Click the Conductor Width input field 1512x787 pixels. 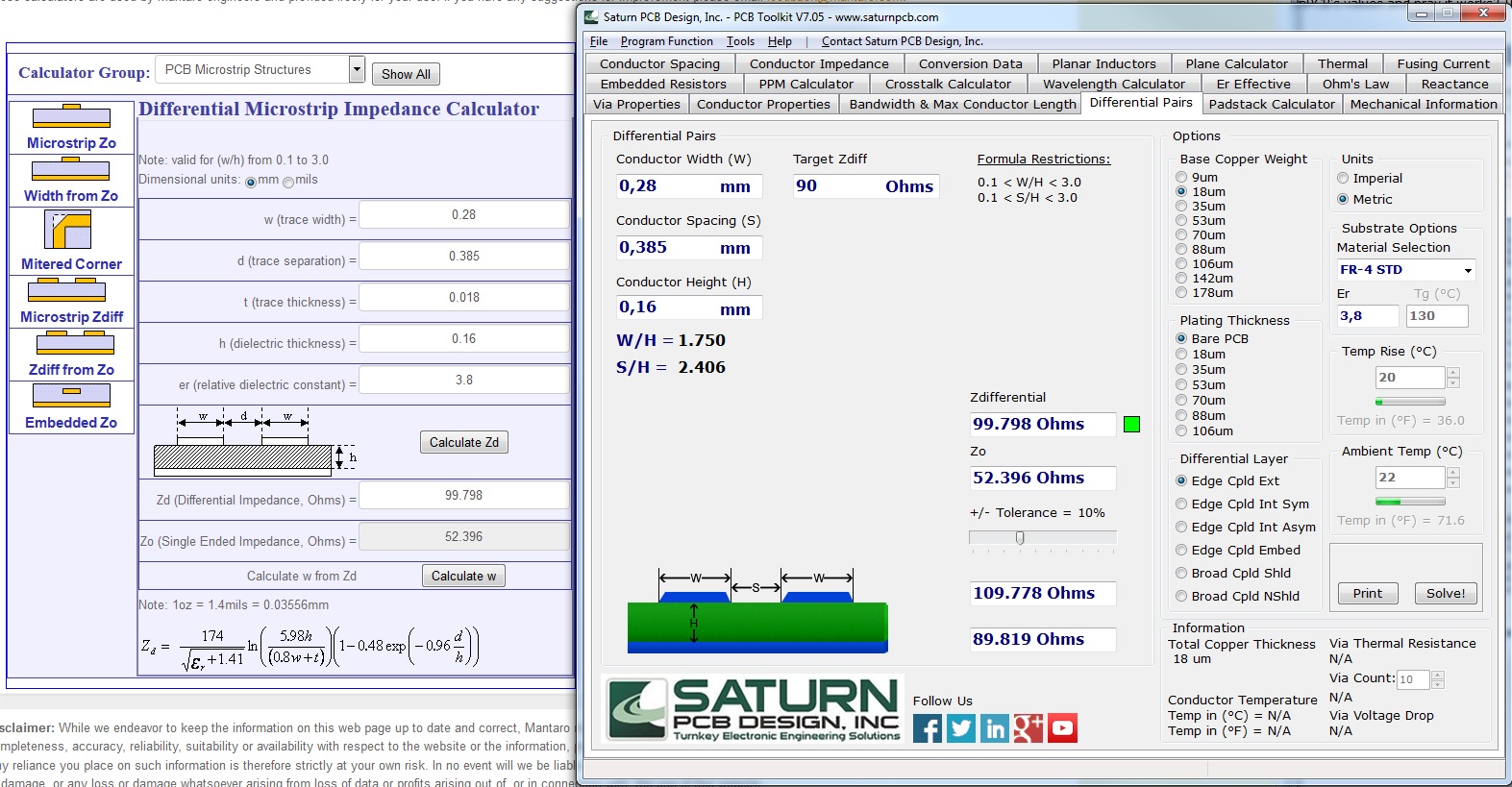pos(689,186)
